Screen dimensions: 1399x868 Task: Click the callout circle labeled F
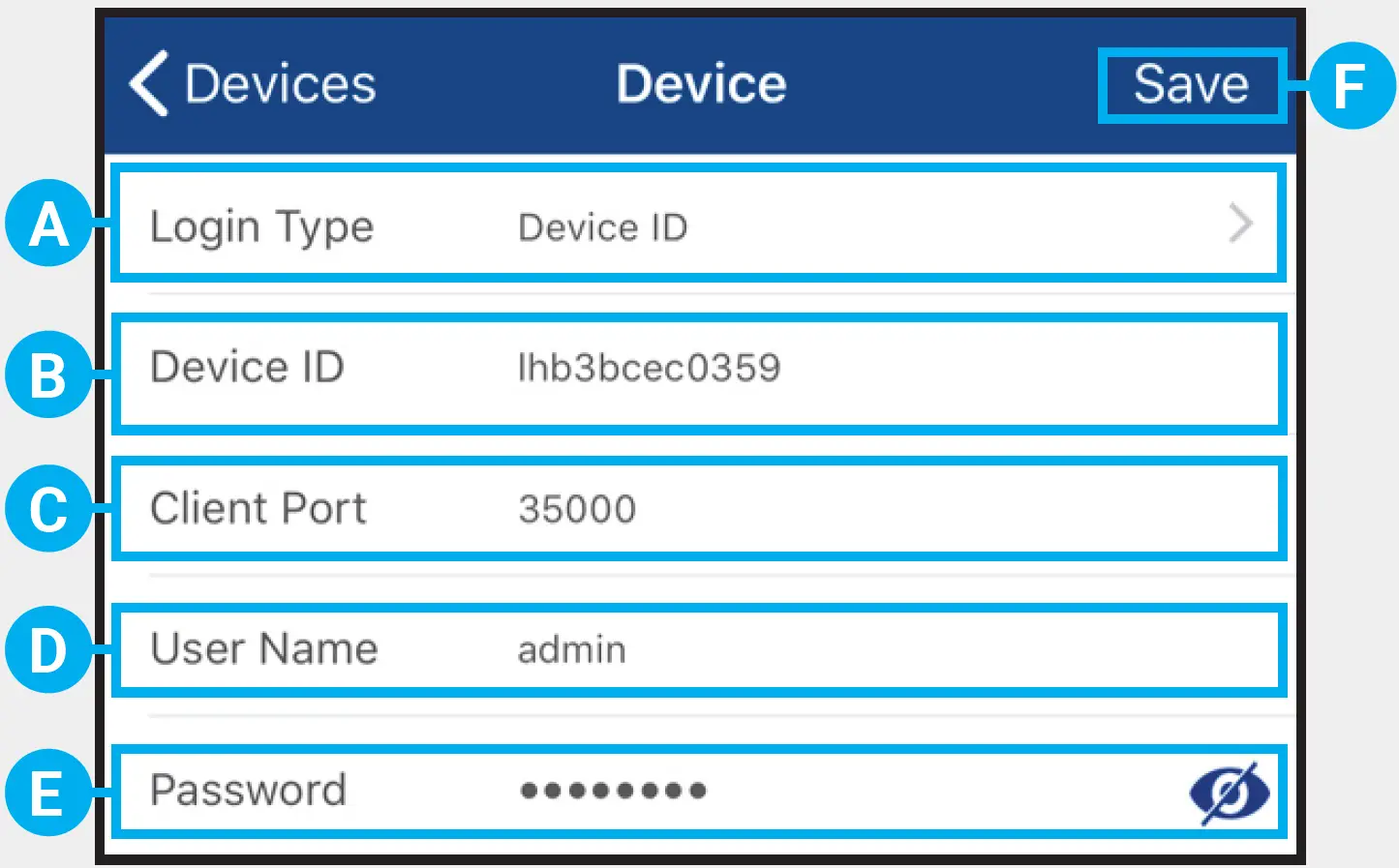(1352, 85)
